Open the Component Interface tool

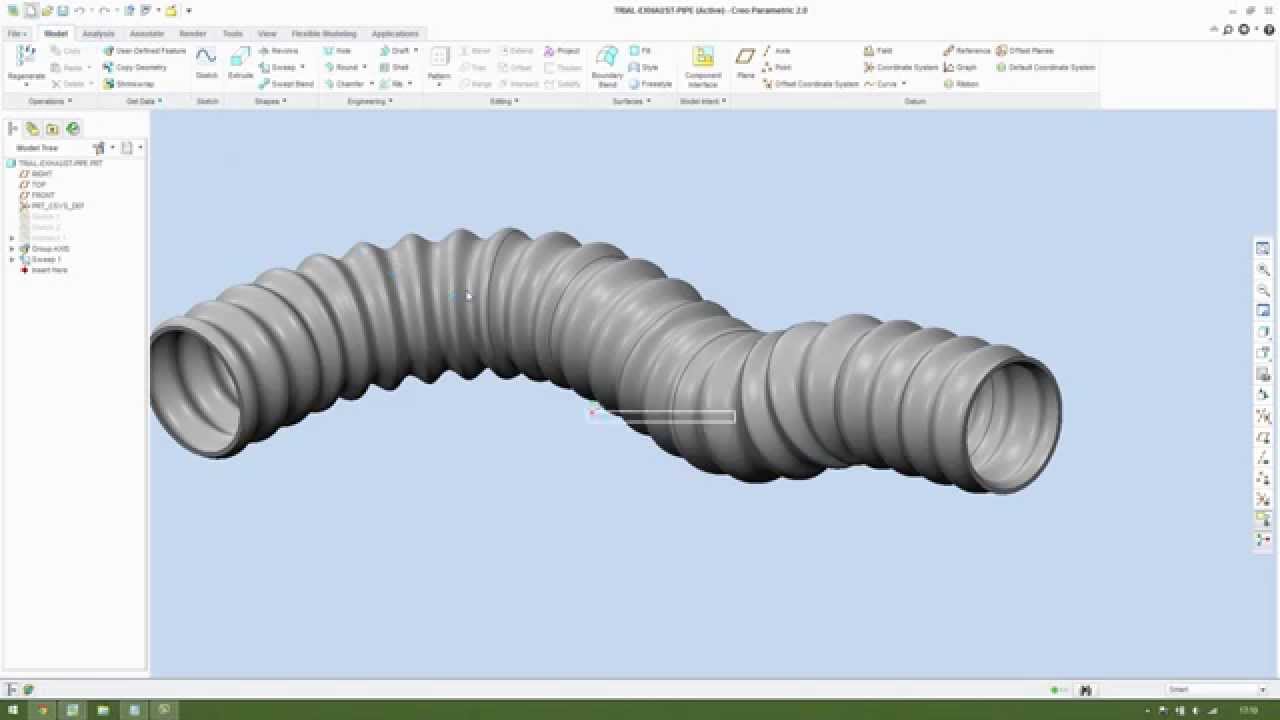click(703, 66)
